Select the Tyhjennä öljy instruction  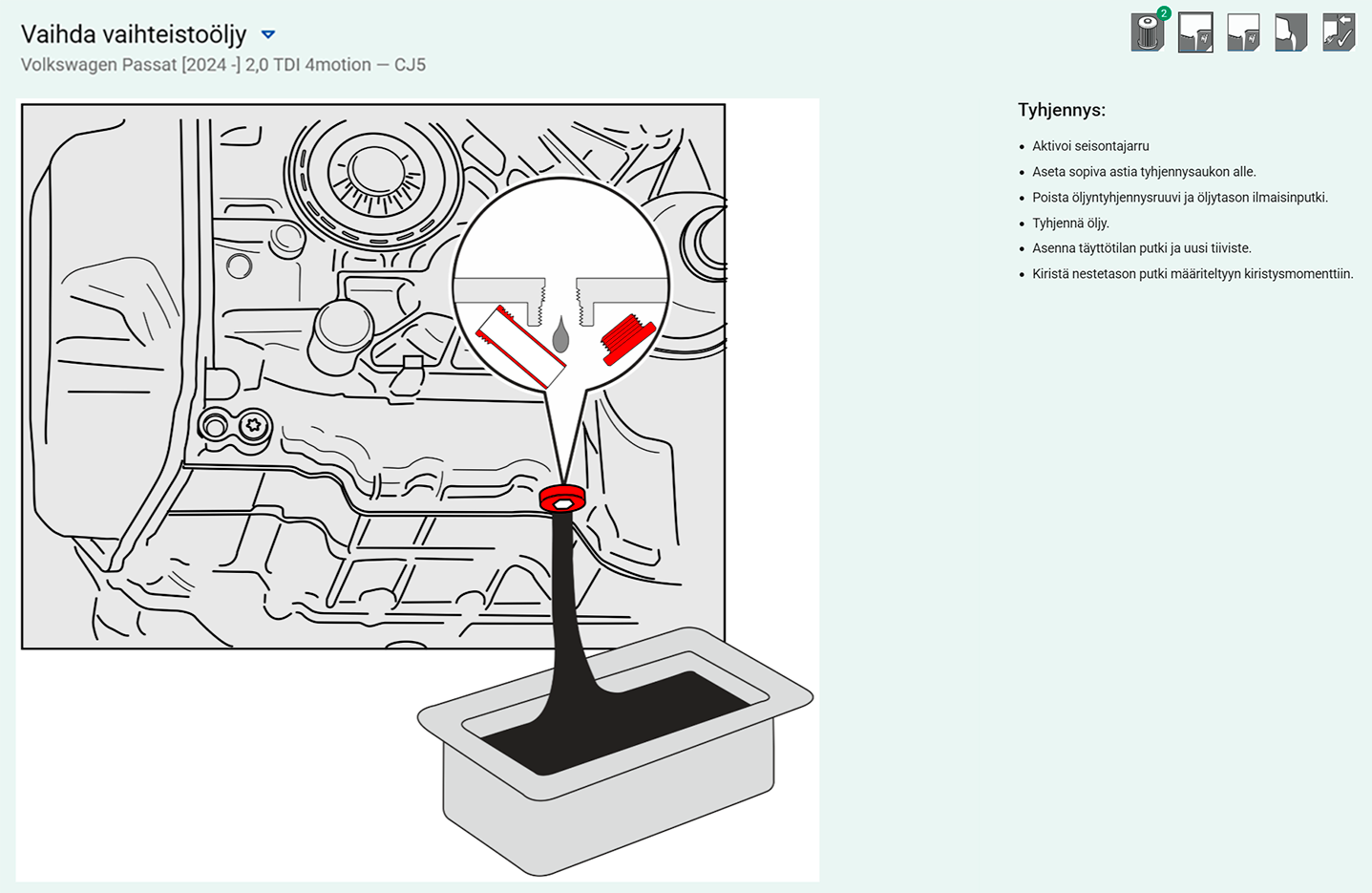(1070, 223)
